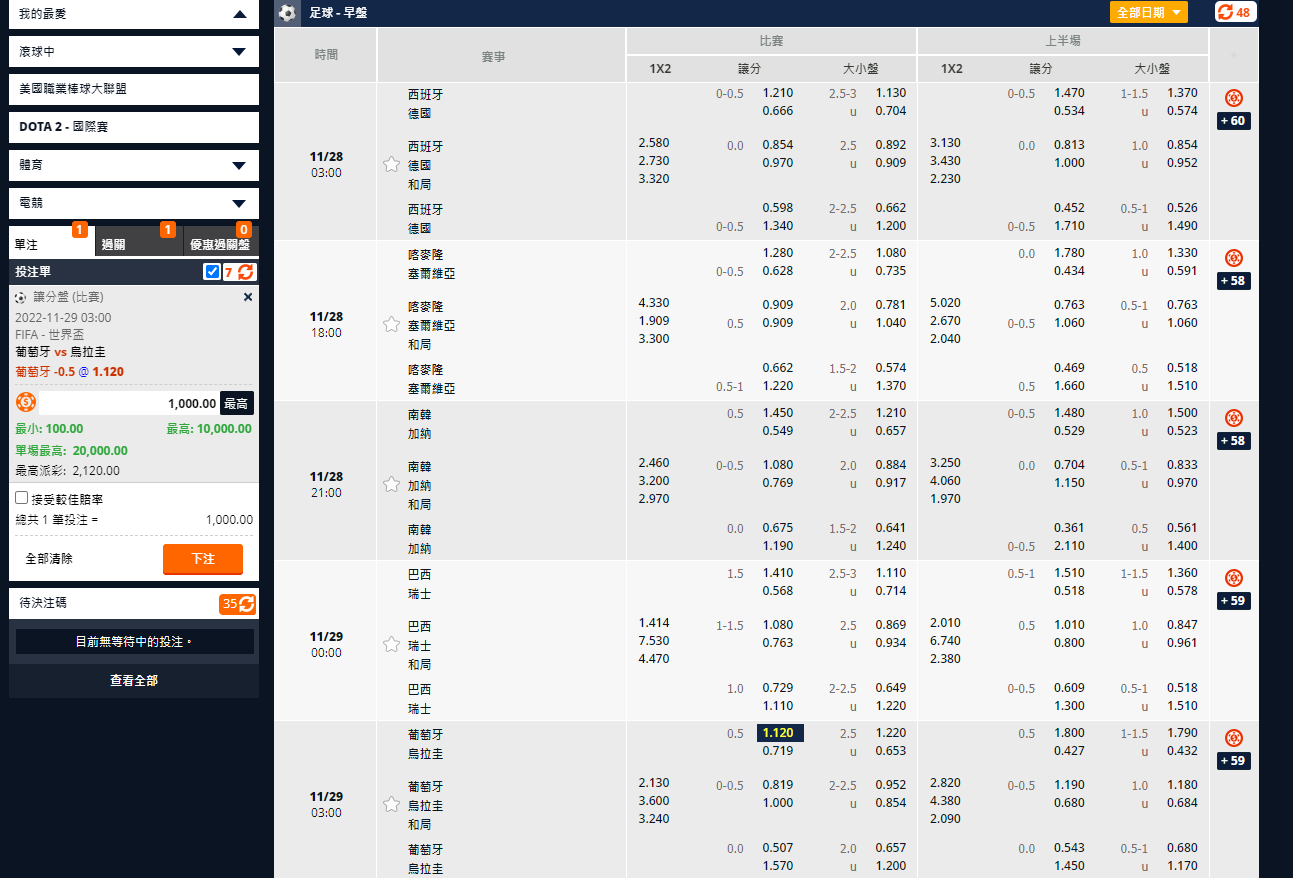Toggle the highlighted 1.120 odds for 葡萄牙
The height and width of the screenshot is (878, 1293).
click(779, 733)
